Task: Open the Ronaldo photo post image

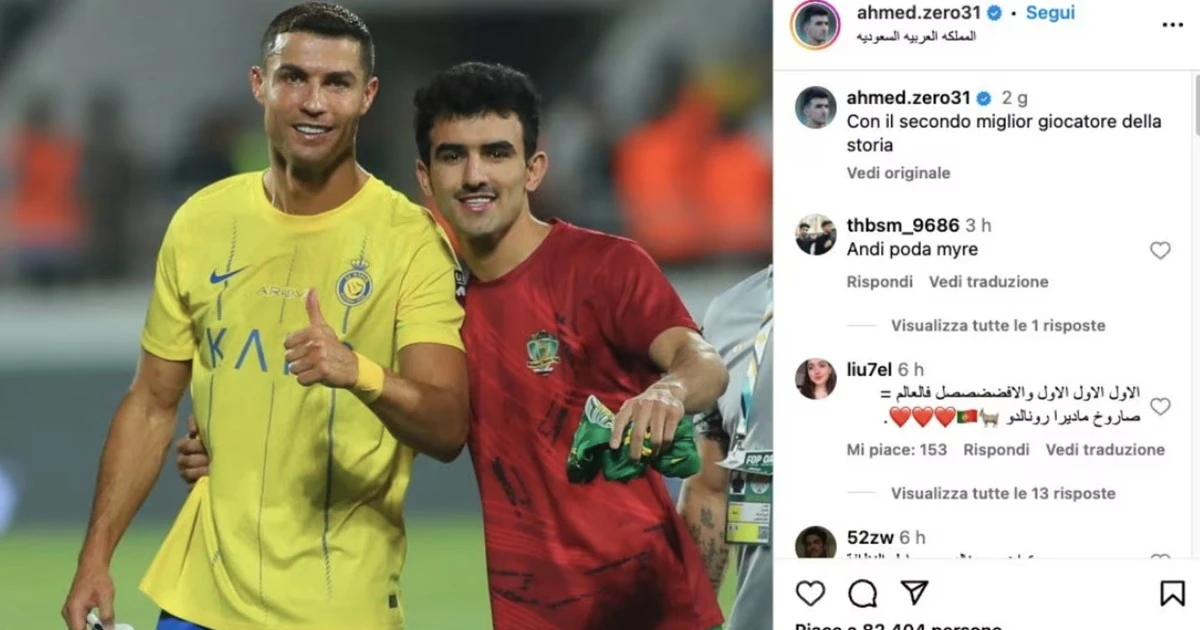Action: pos(386,315)
